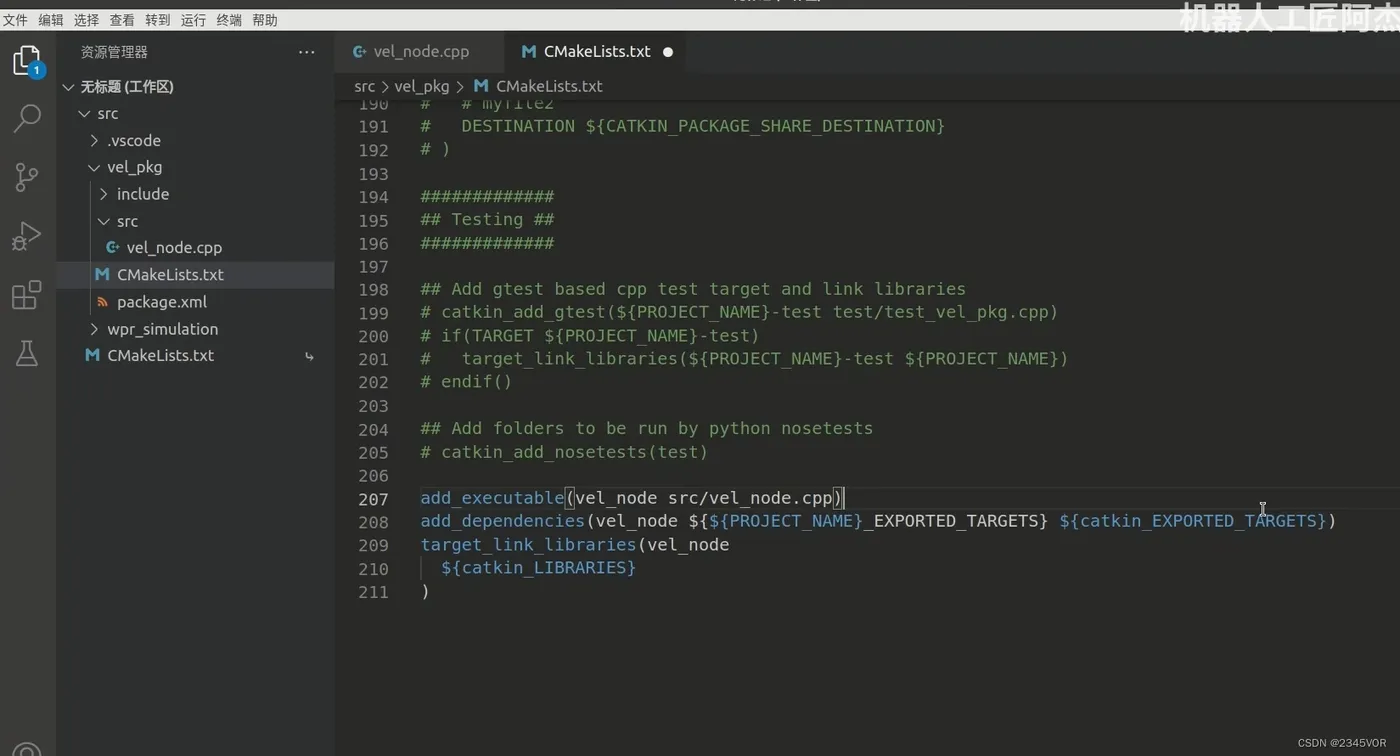Open the Testing flask icon
The height and width of the screenshot is (756, 1400).
(27, 353)
